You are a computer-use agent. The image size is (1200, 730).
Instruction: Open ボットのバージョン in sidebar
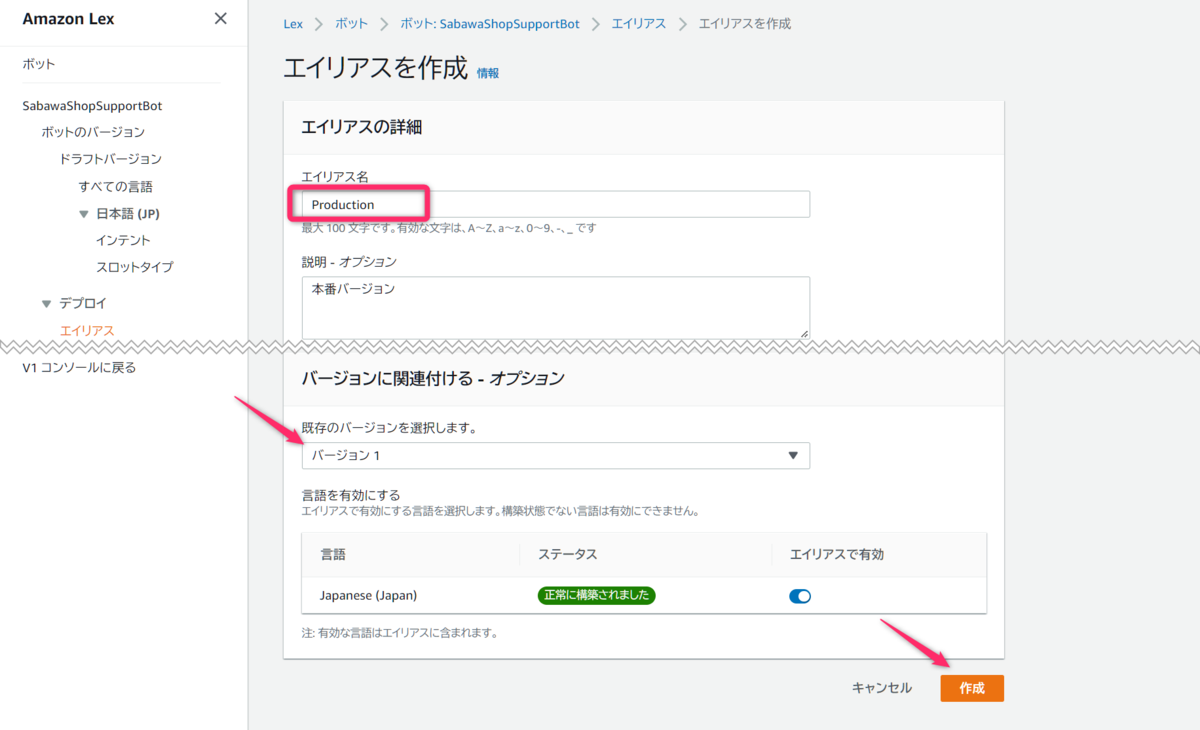tap(93, 132)
